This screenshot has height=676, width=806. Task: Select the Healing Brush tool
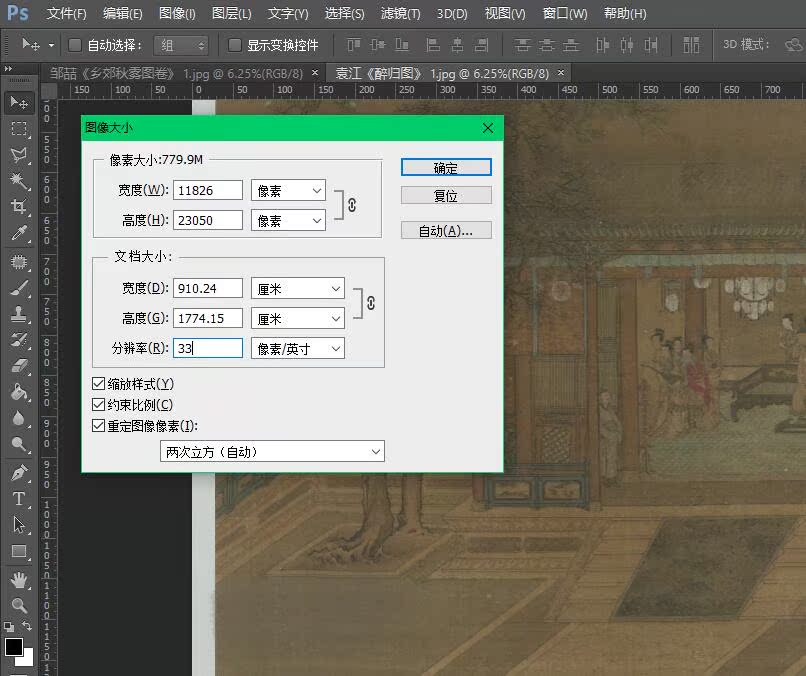pos(19,262)
